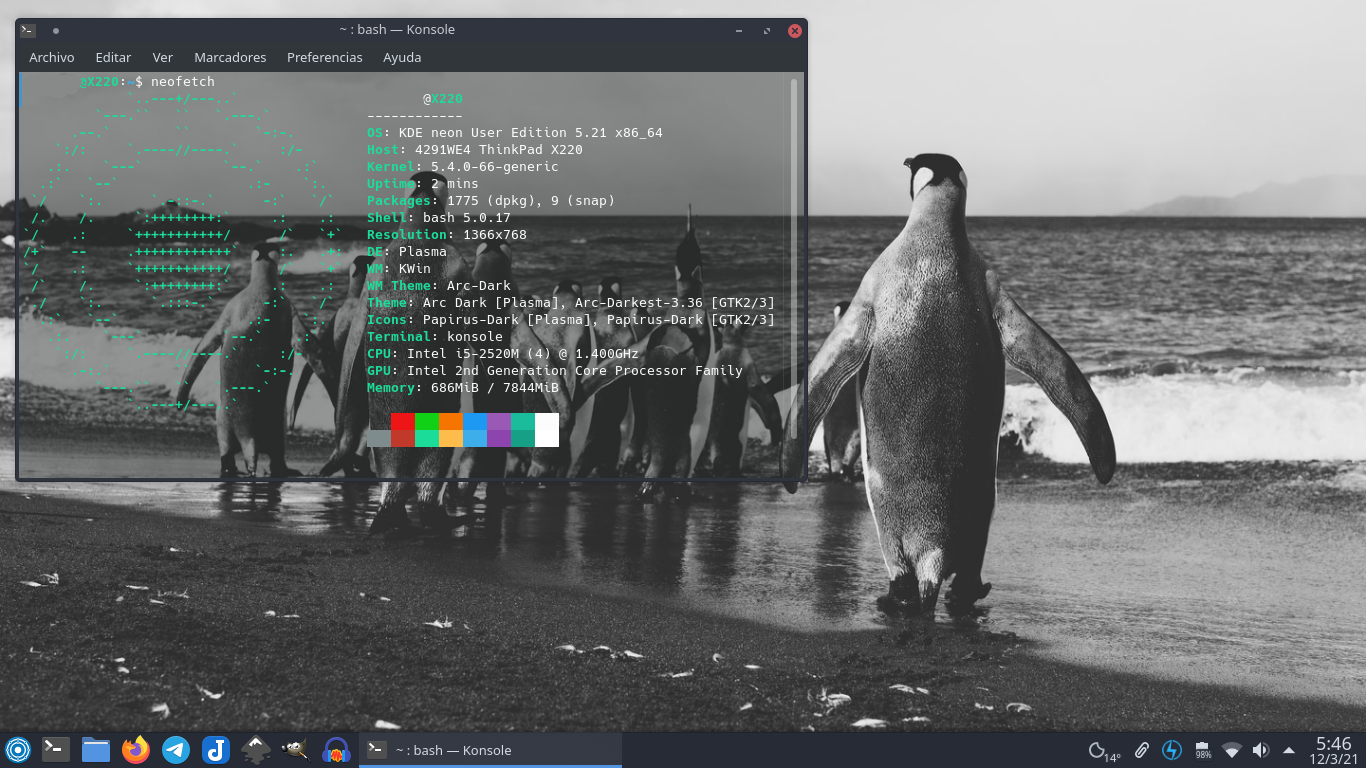Image resolution: width=1366 pixels, height=768 pixels.
Task: Click the Konsole window title text
Action: (x=397, y=30)
